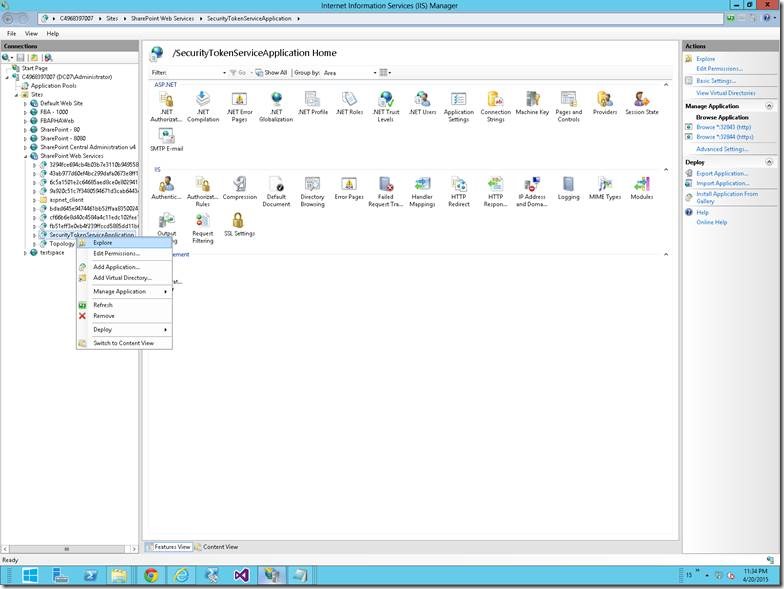Screen dimensions: 784x589
Task: Open .NET Trust Levels icon
Action: (x=386, y=106)
